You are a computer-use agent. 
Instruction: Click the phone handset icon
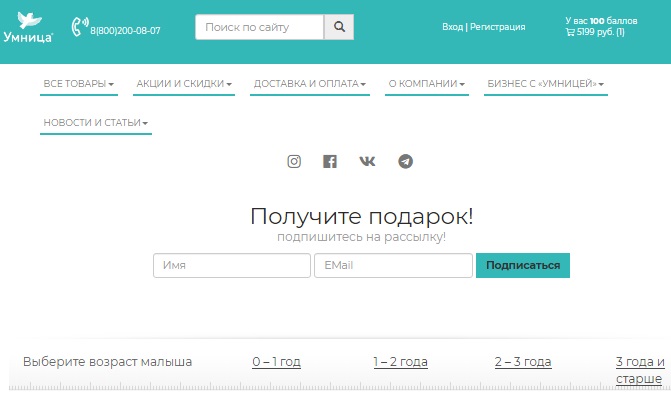pyautogui.click(x=80, y=27)
